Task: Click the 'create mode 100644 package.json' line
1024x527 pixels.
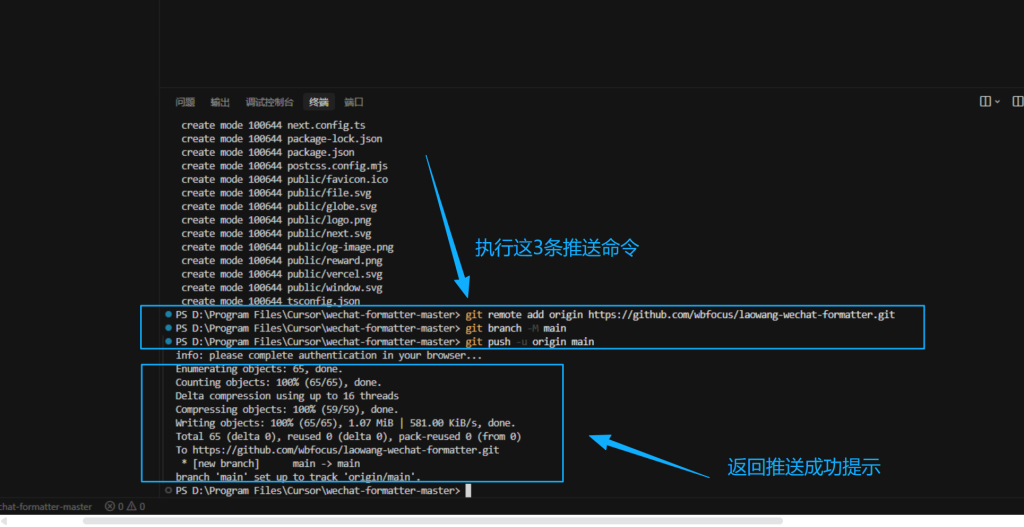Action: point(268,152)
